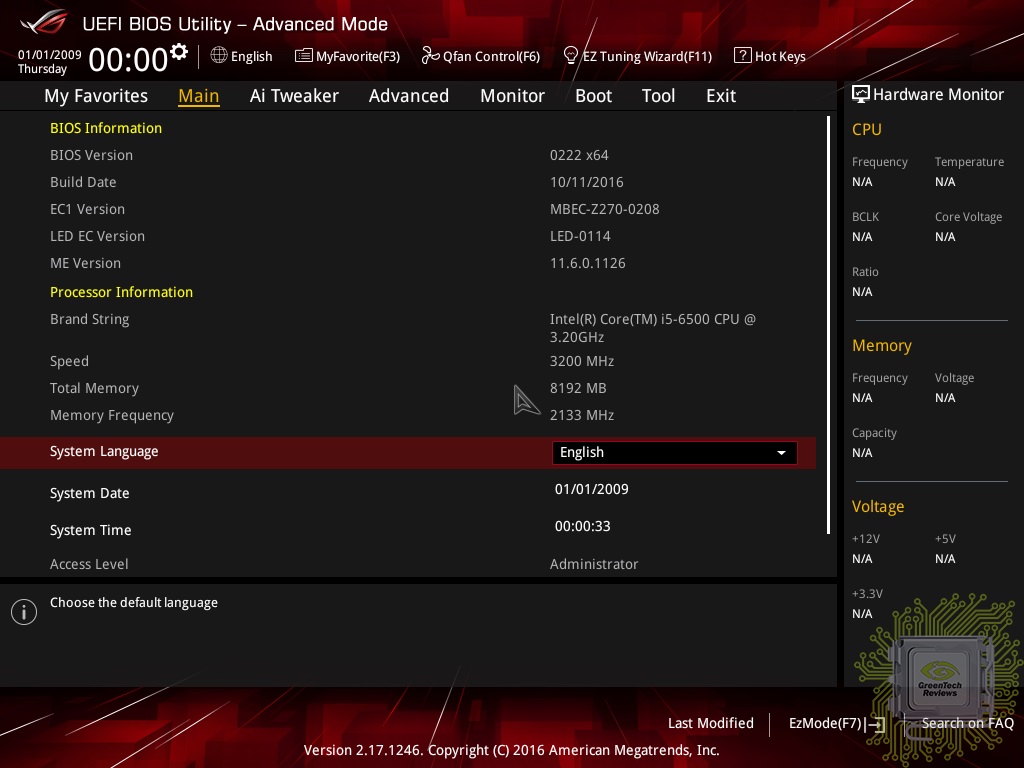This screenshot has width=1024, height=768.
Task: Click the Core Voltage label
Action: click(968, 217)
